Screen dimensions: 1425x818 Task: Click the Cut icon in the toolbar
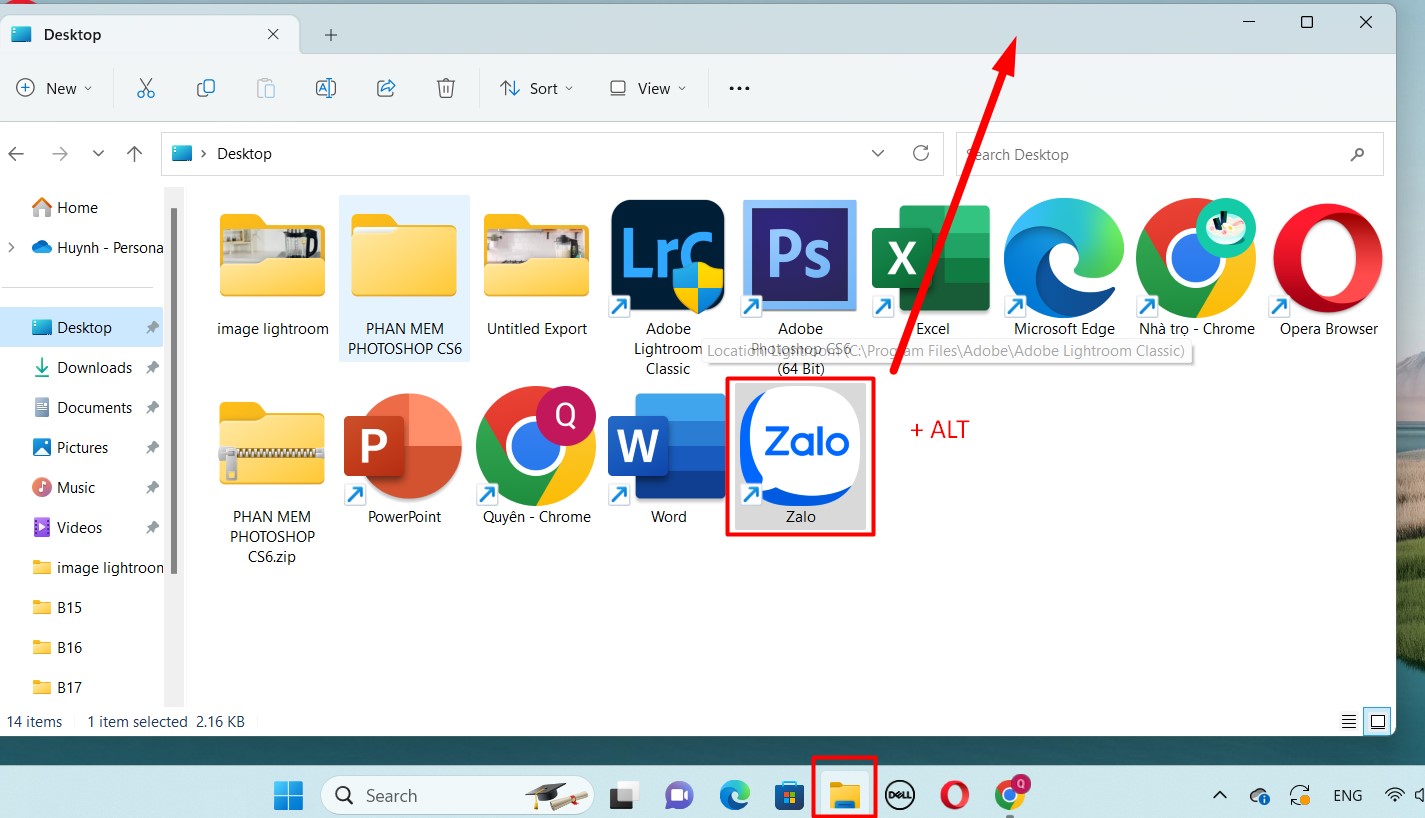coord(146,88)
